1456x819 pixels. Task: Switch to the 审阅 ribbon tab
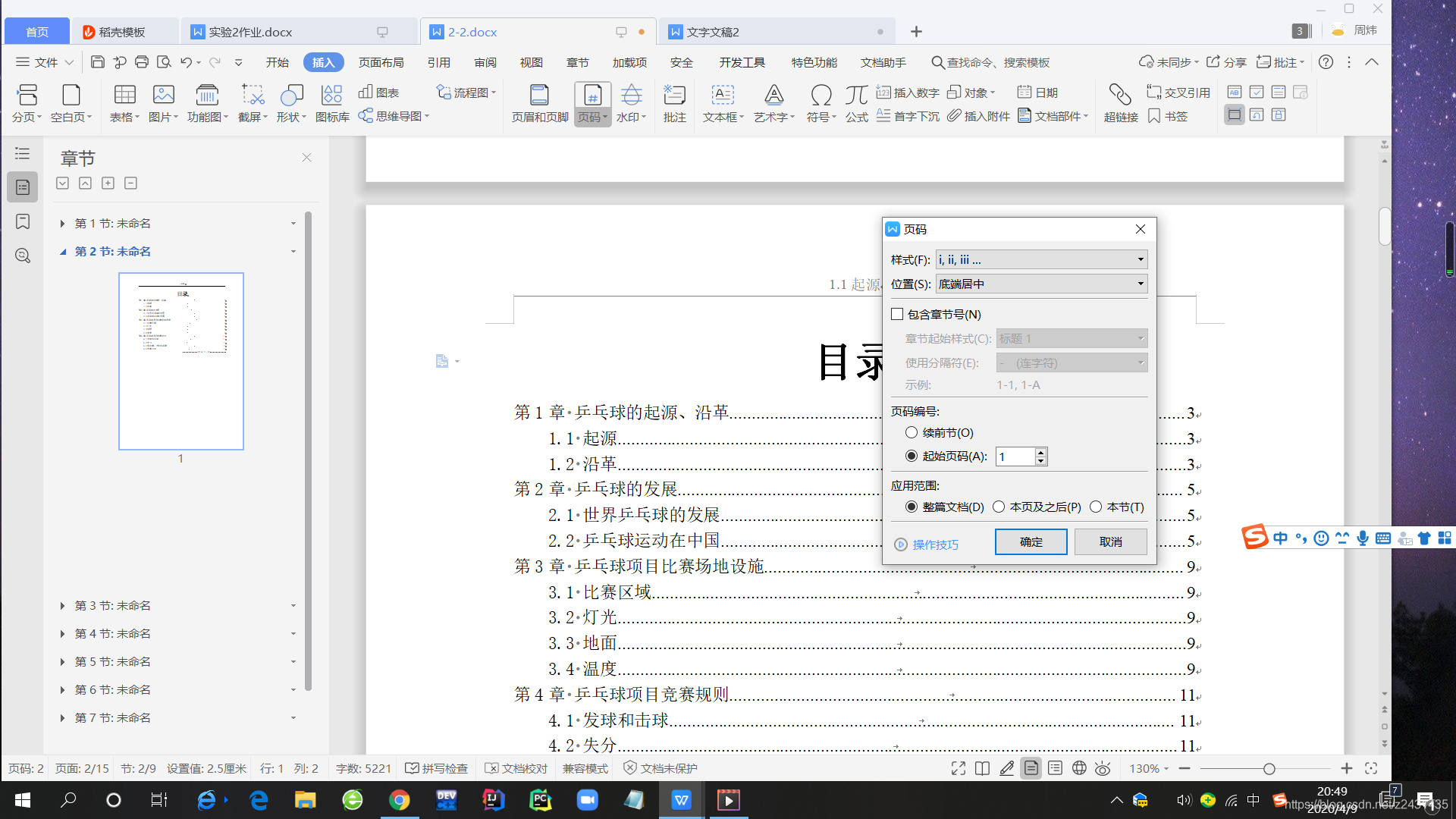[x=485, y=62]
